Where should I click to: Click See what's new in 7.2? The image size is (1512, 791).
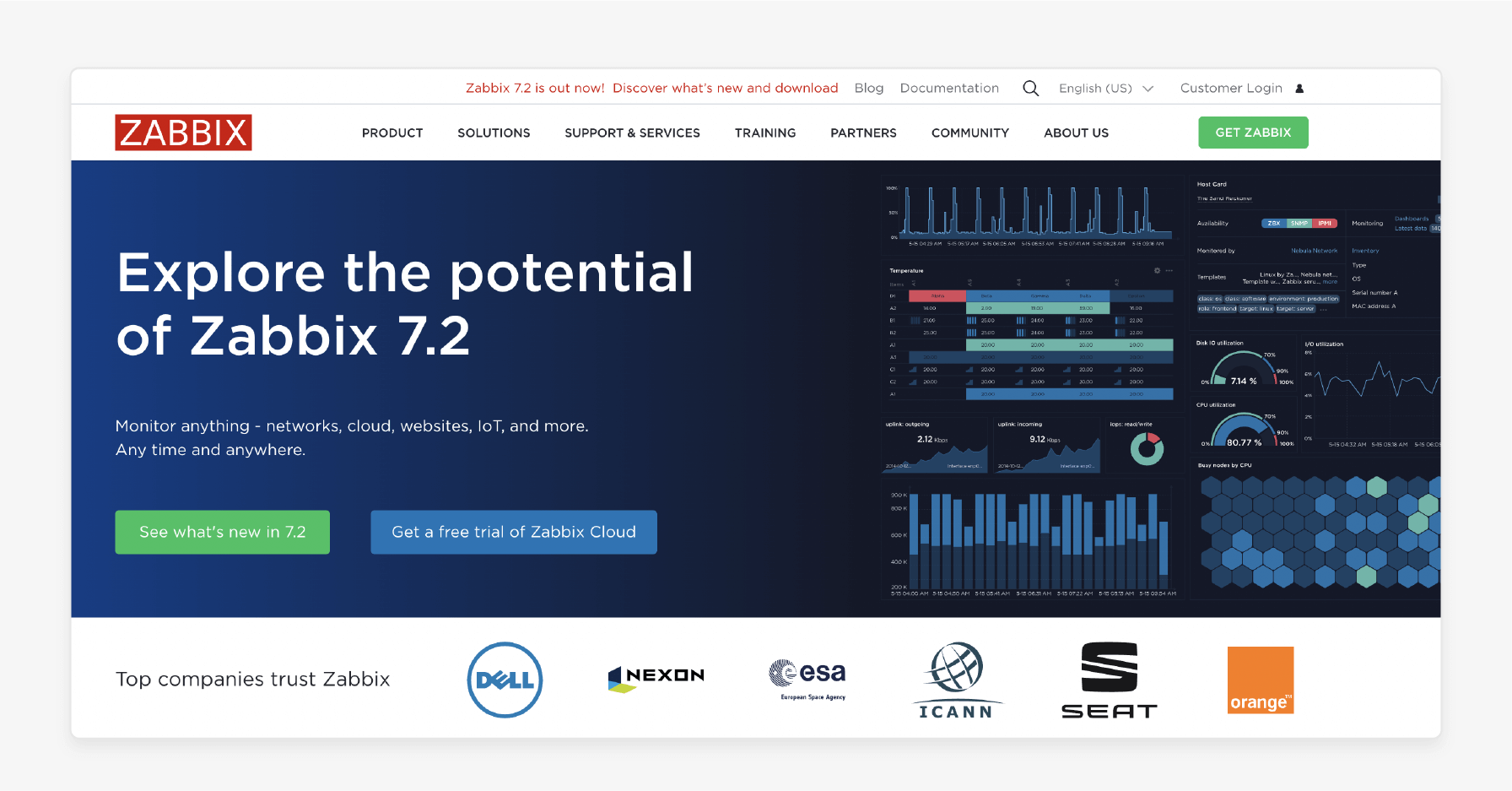click(x=222, y=532)
